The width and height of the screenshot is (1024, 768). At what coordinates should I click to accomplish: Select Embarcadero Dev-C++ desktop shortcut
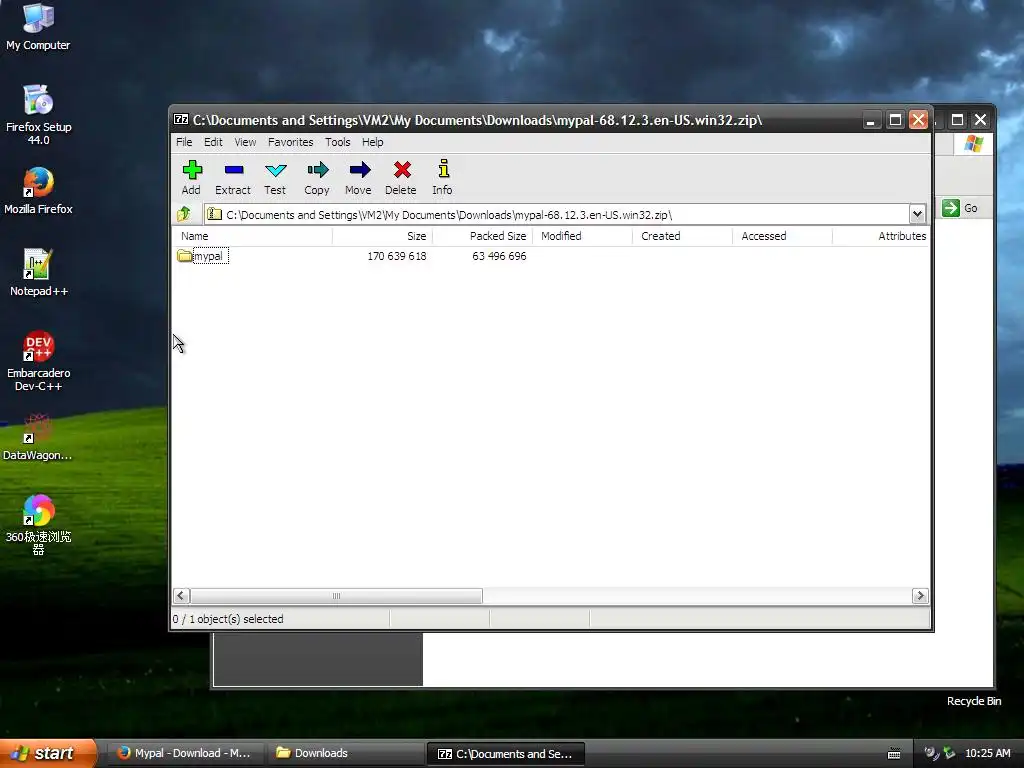[39, 361]
